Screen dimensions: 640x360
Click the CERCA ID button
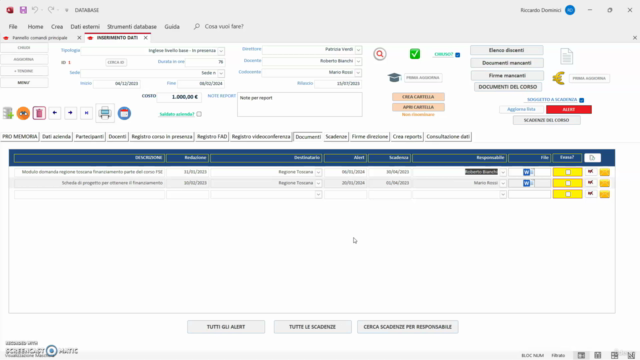(116, 62)
